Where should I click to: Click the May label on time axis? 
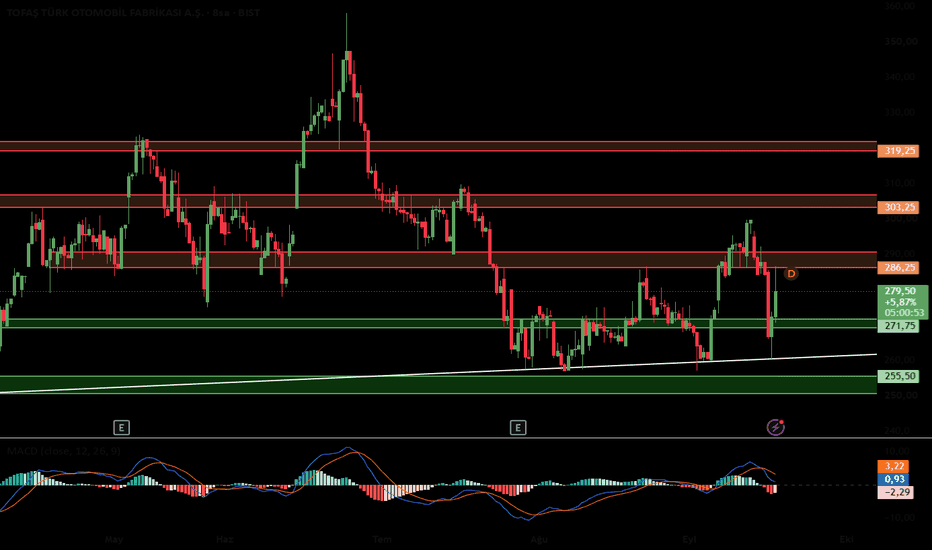114,539
